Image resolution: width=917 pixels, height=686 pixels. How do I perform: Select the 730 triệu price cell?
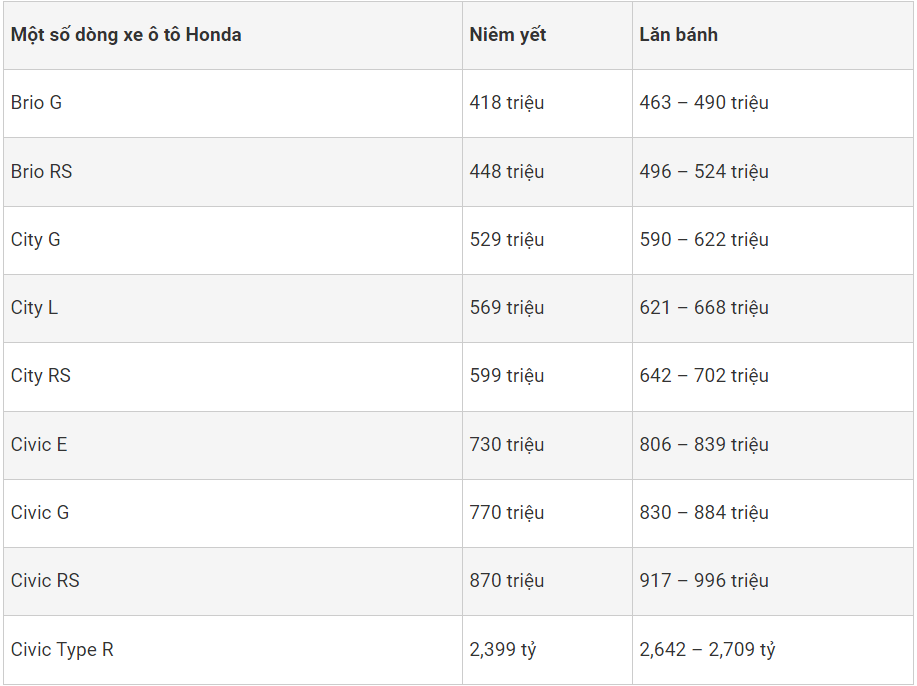[x=507, y=445]
